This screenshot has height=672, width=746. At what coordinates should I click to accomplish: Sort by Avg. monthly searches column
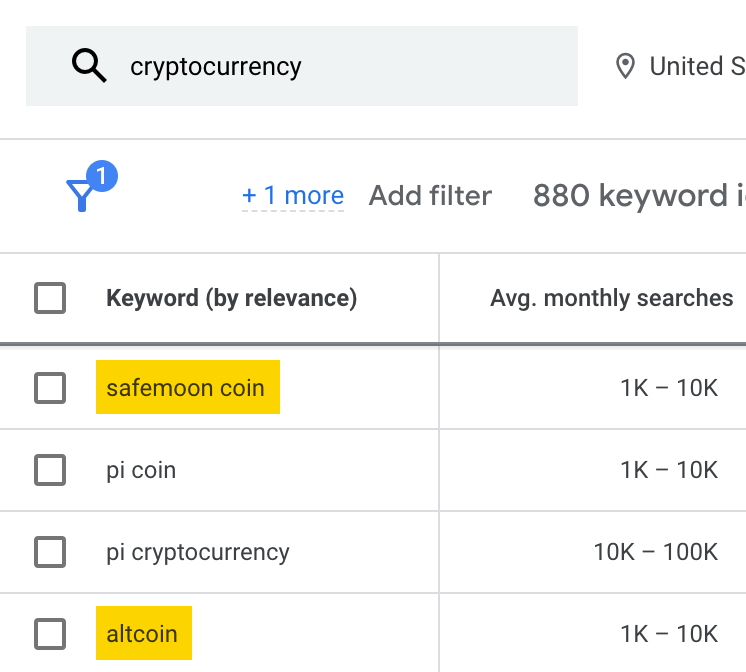611,298
